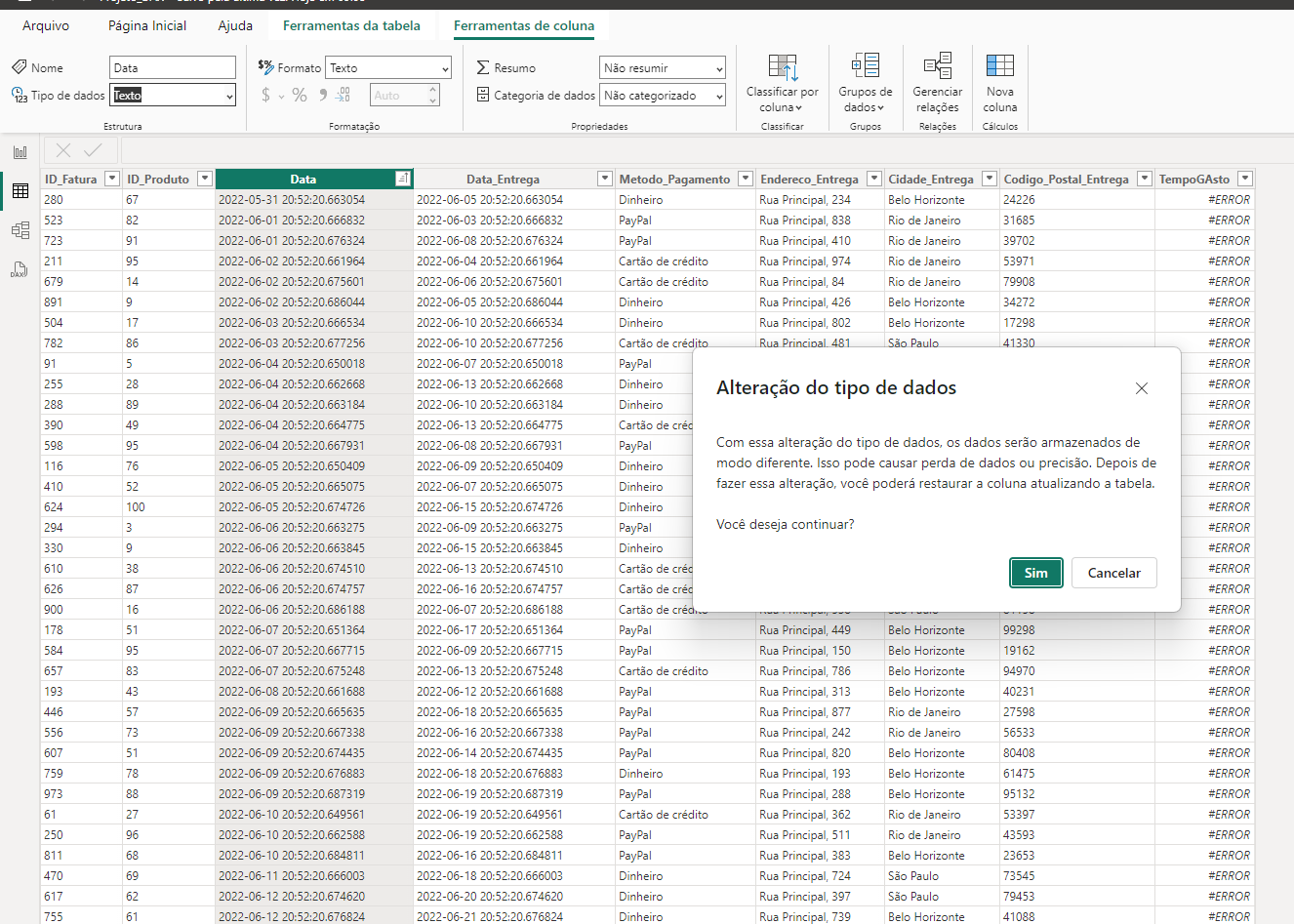Open the ID_Produto column filter dropdown
Screen dimensions: 1294x924
tap(205, 179)
